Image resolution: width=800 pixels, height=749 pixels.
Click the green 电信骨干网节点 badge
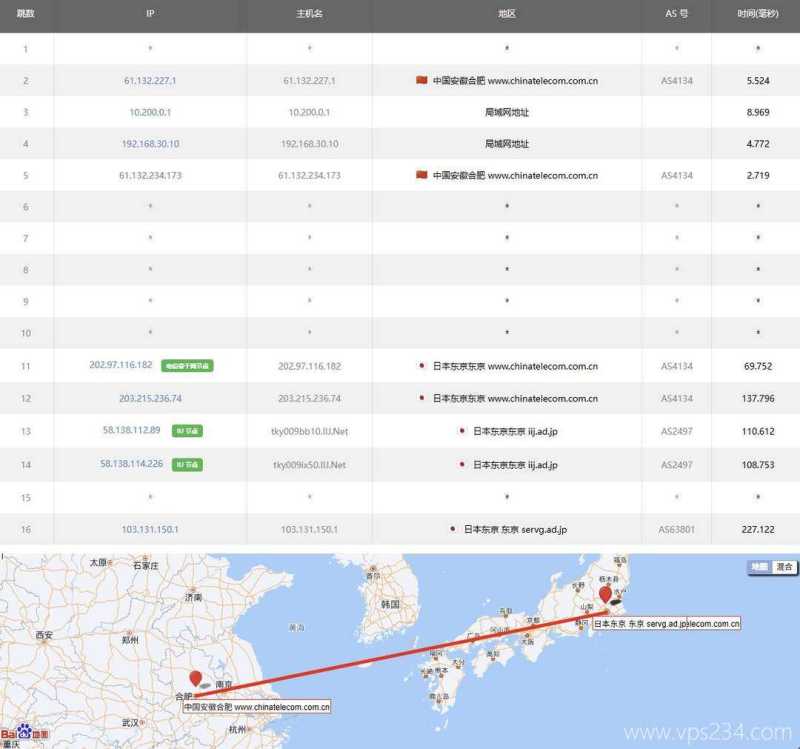[x=188, y=364]
